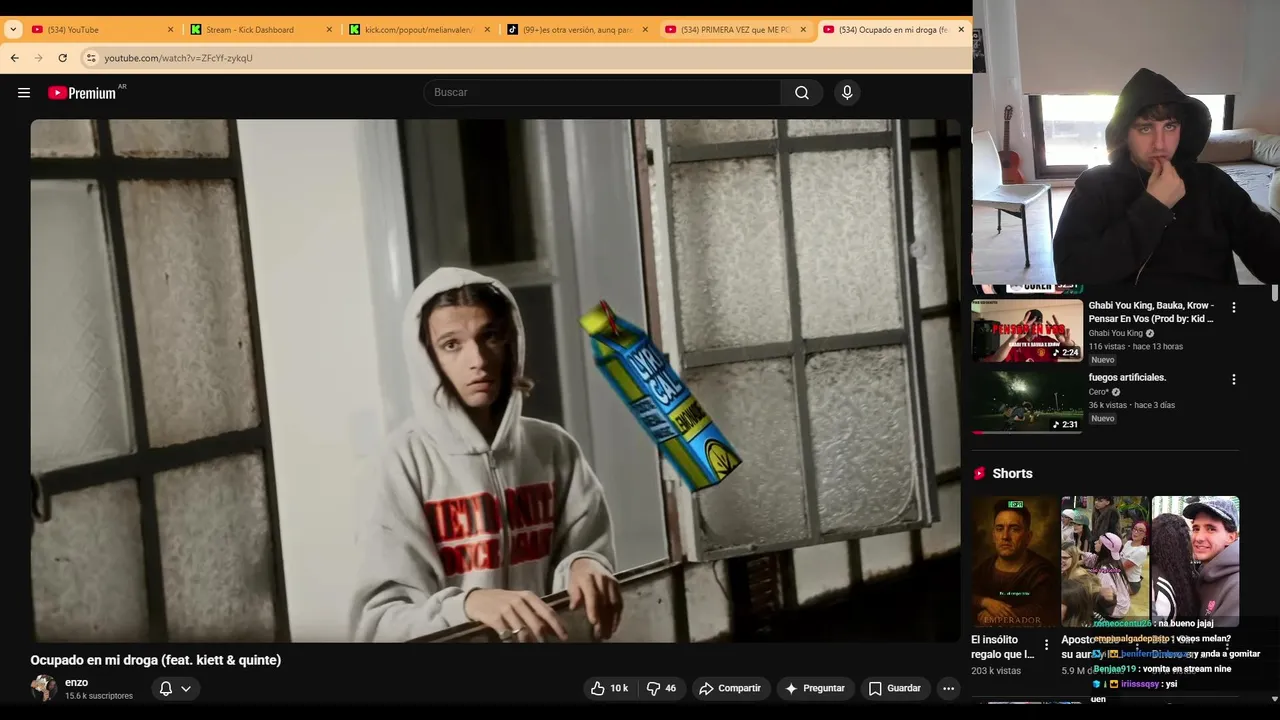Open Ghabi You King channel name
The image size is (1280, 720).
[1115, 333]
